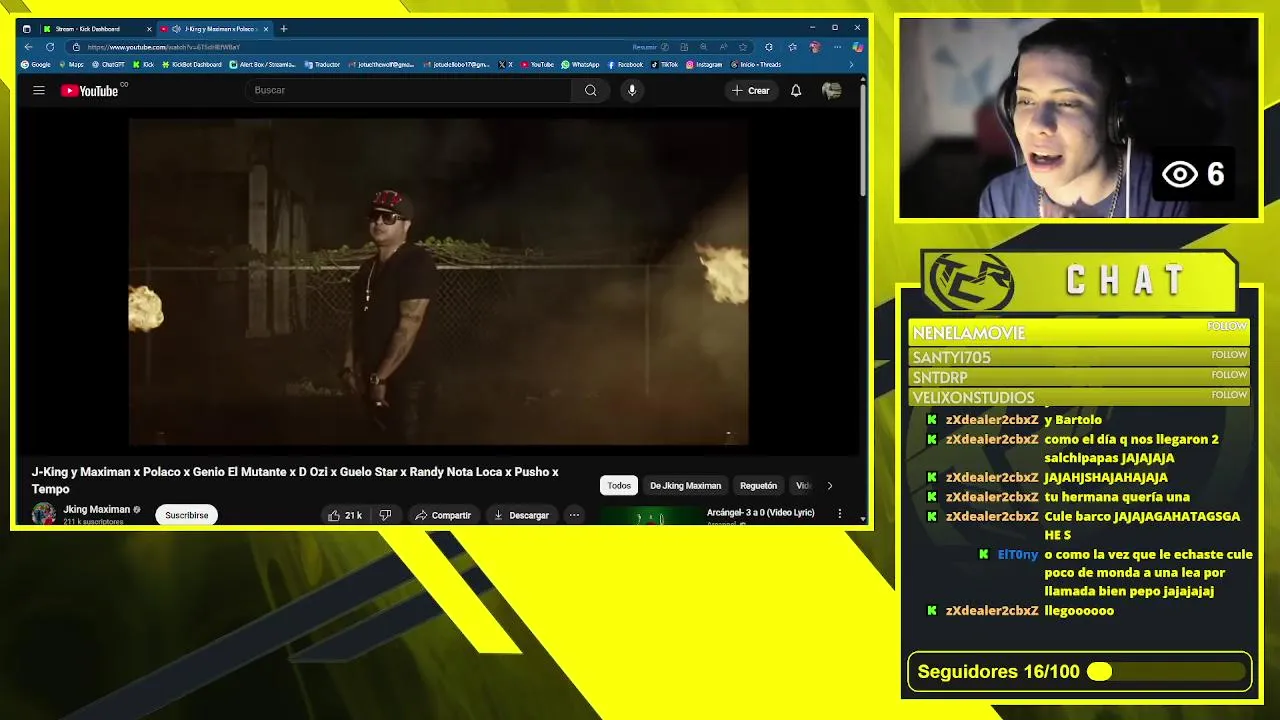This screenshot has height=720, width=1280.
Task: Click the 'llegoooooo' chat message
Action: point(1079,610)
